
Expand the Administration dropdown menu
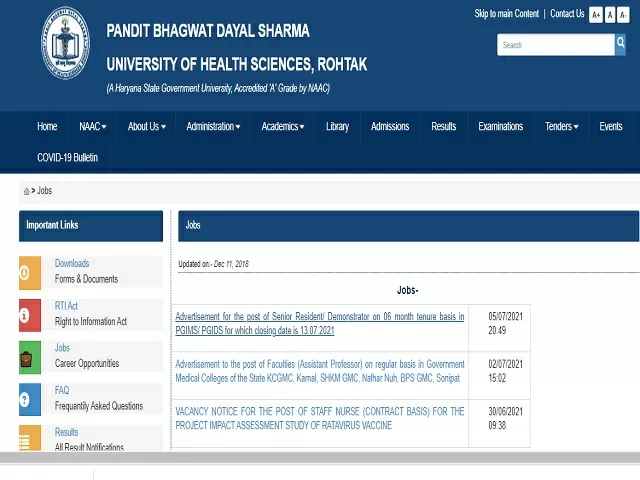213,127
